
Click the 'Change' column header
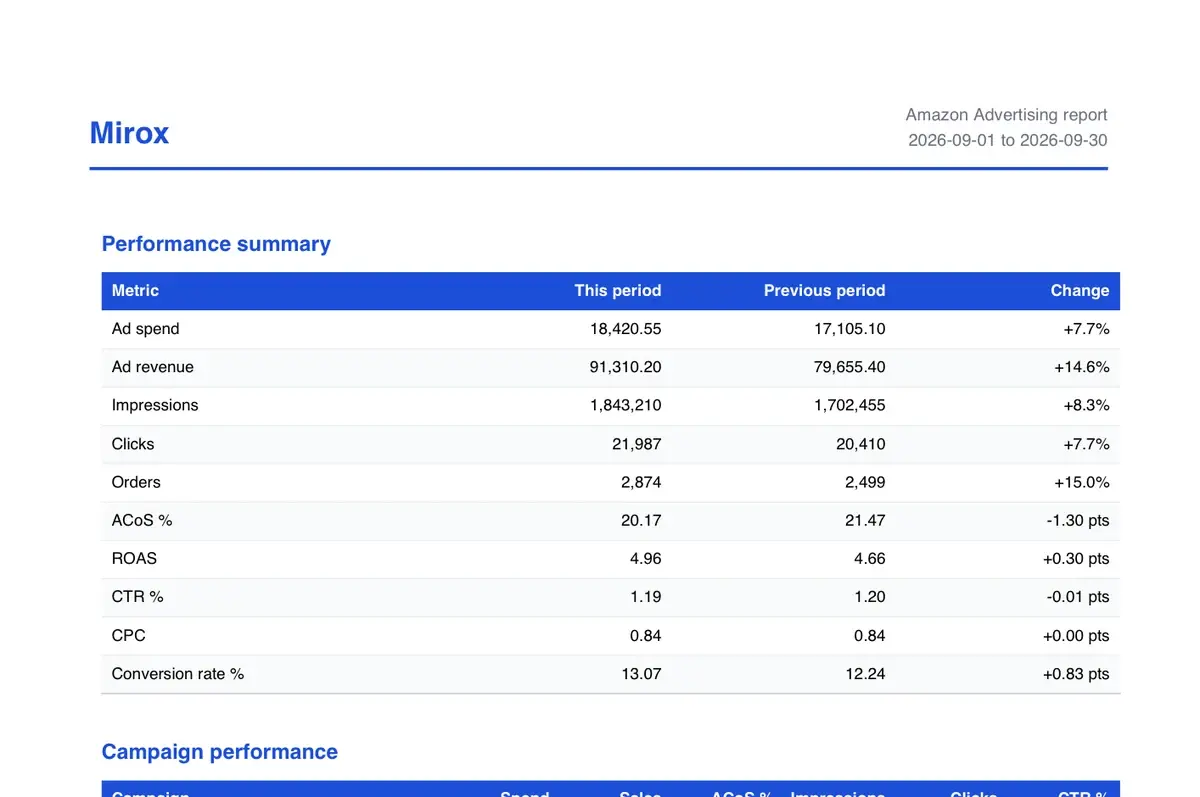coord(1079,291)
